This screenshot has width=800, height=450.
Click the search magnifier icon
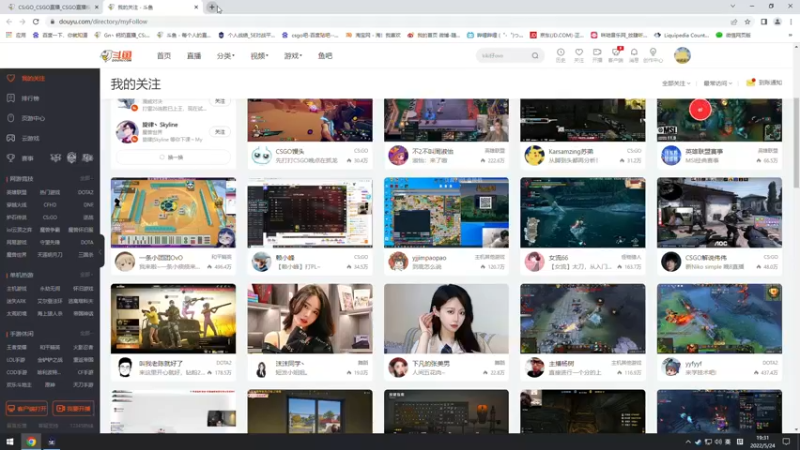(535, 56)
